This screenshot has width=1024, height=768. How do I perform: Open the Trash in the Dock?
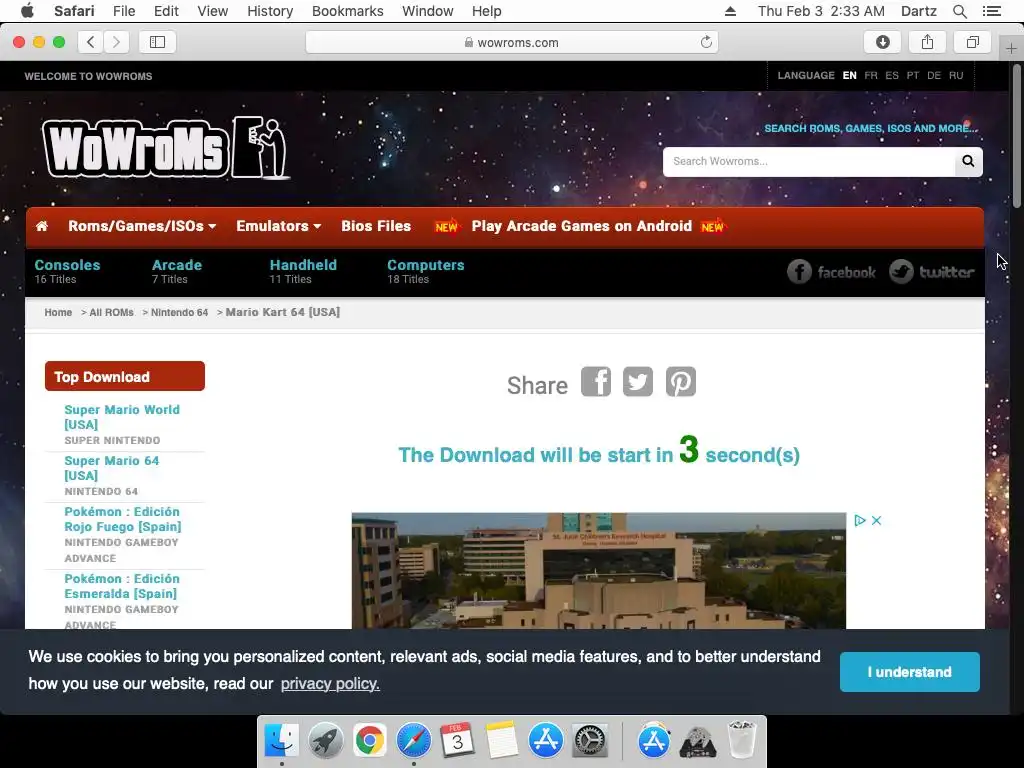742,739
